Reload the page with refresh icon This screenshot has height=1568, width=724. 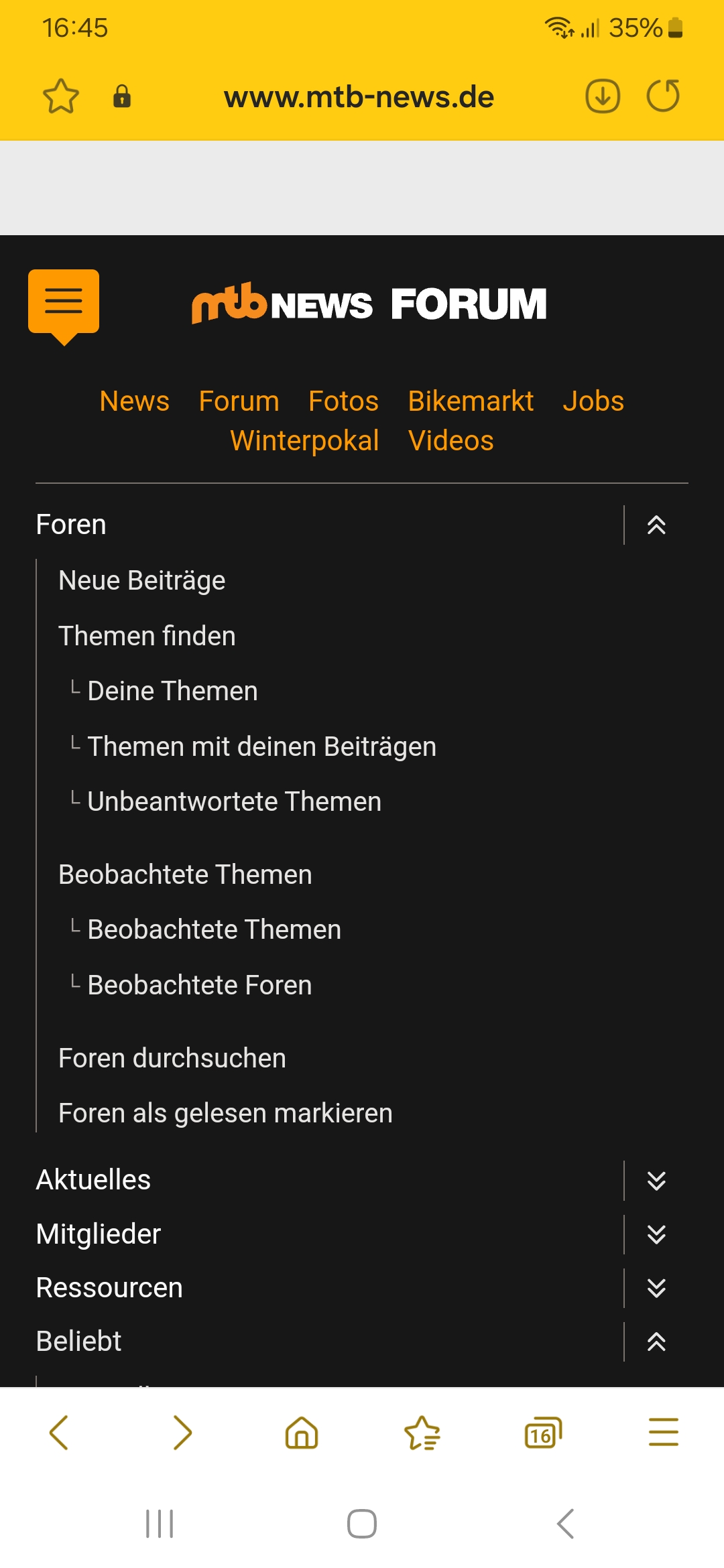click(x=663, y=96)
